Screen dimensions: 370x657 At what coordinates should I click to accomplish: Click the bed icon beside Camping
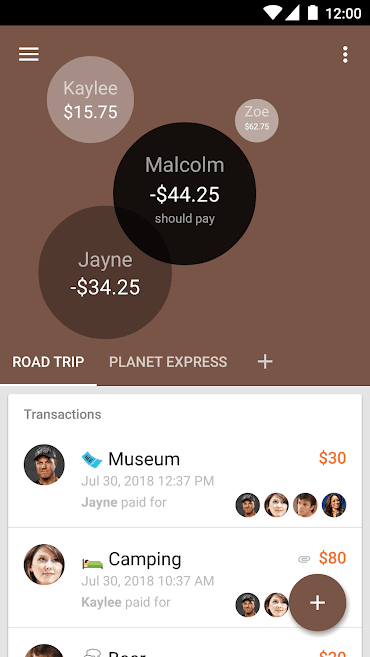[92, 561]
